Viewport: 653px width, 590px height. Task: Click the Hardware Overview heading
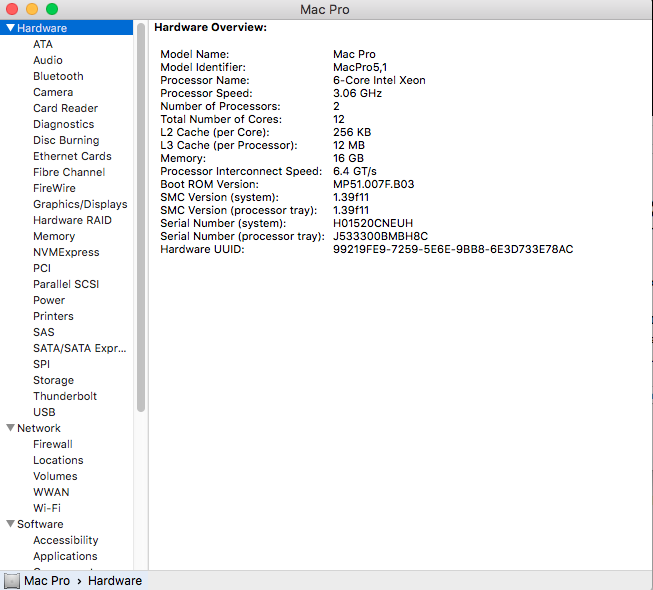210,27
